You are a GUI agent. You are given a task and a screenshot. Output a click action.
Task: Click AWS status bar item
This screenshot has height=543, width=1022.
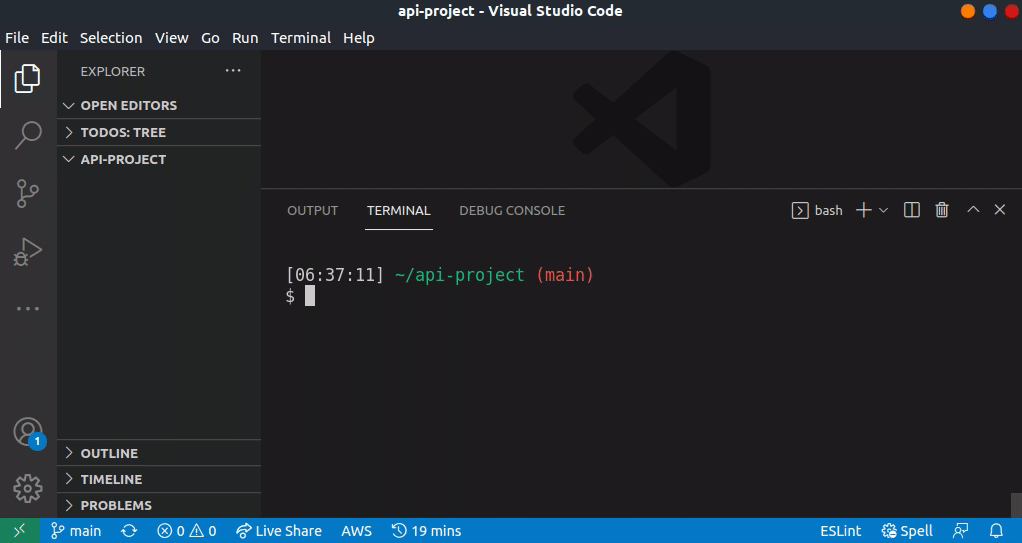tap(357, 531)
